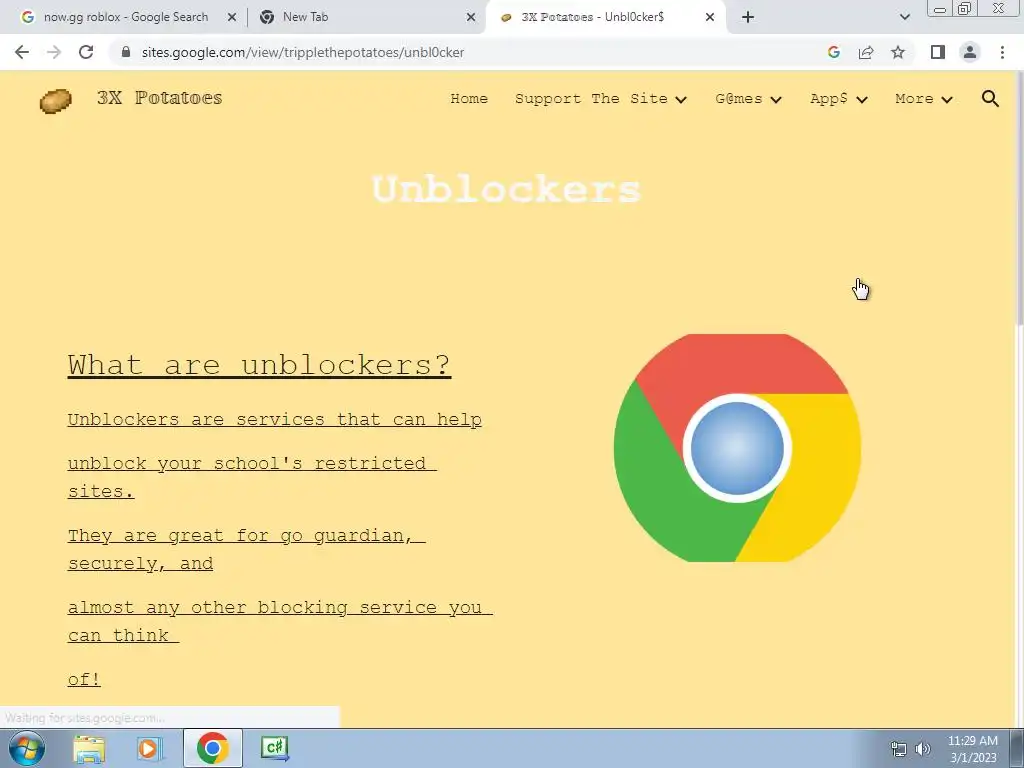Open a new tab with plus button
The height and width of the screenshot is (768, 1024).
[x=748, y=17]
